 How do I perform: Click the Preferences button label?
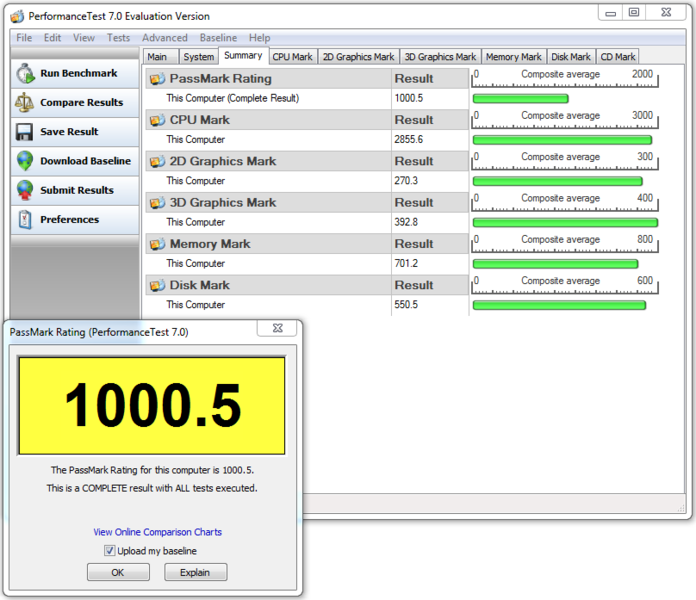coord(70,220)
